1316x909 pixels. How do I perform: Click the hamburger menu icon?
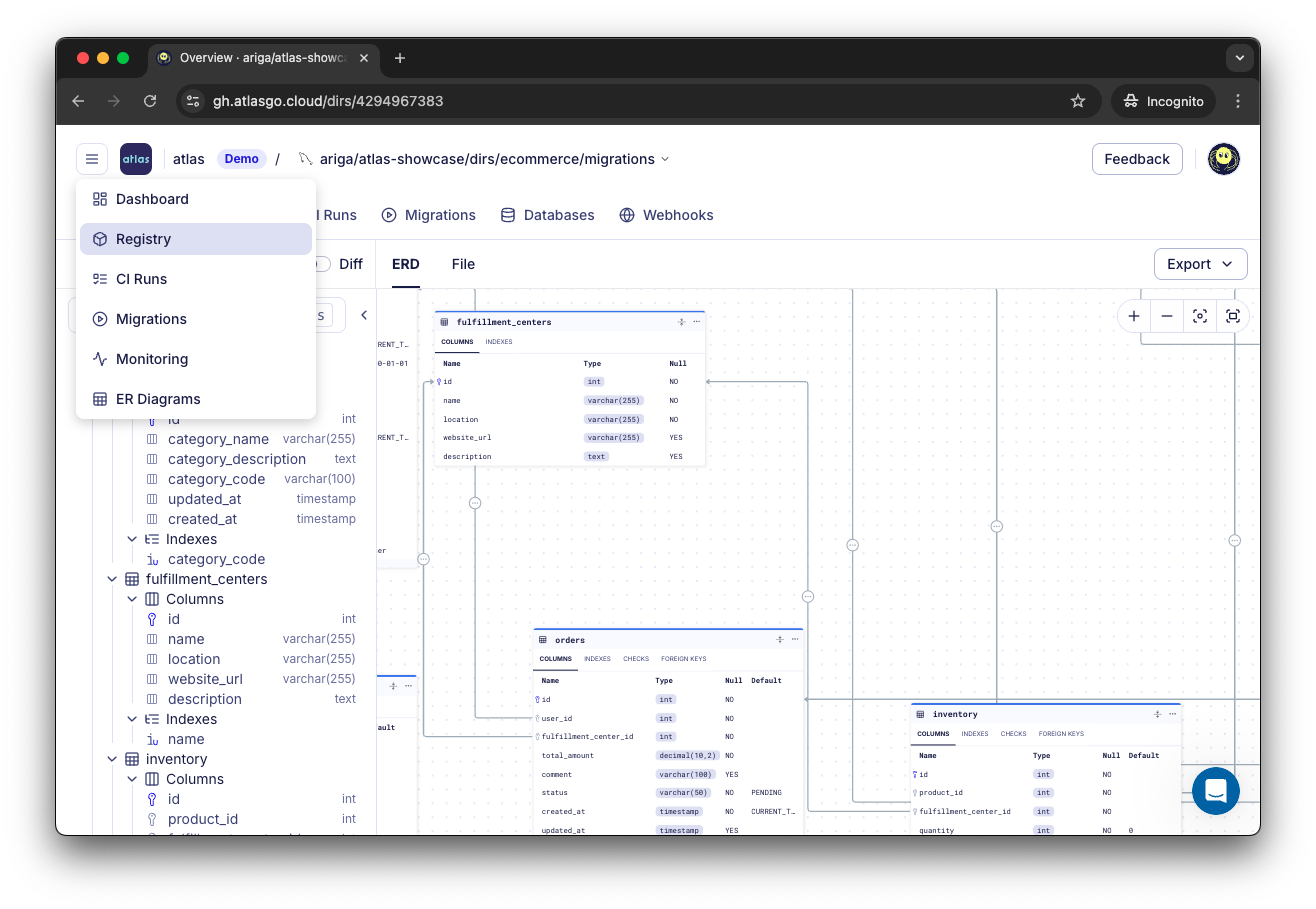tap(91, 159)
